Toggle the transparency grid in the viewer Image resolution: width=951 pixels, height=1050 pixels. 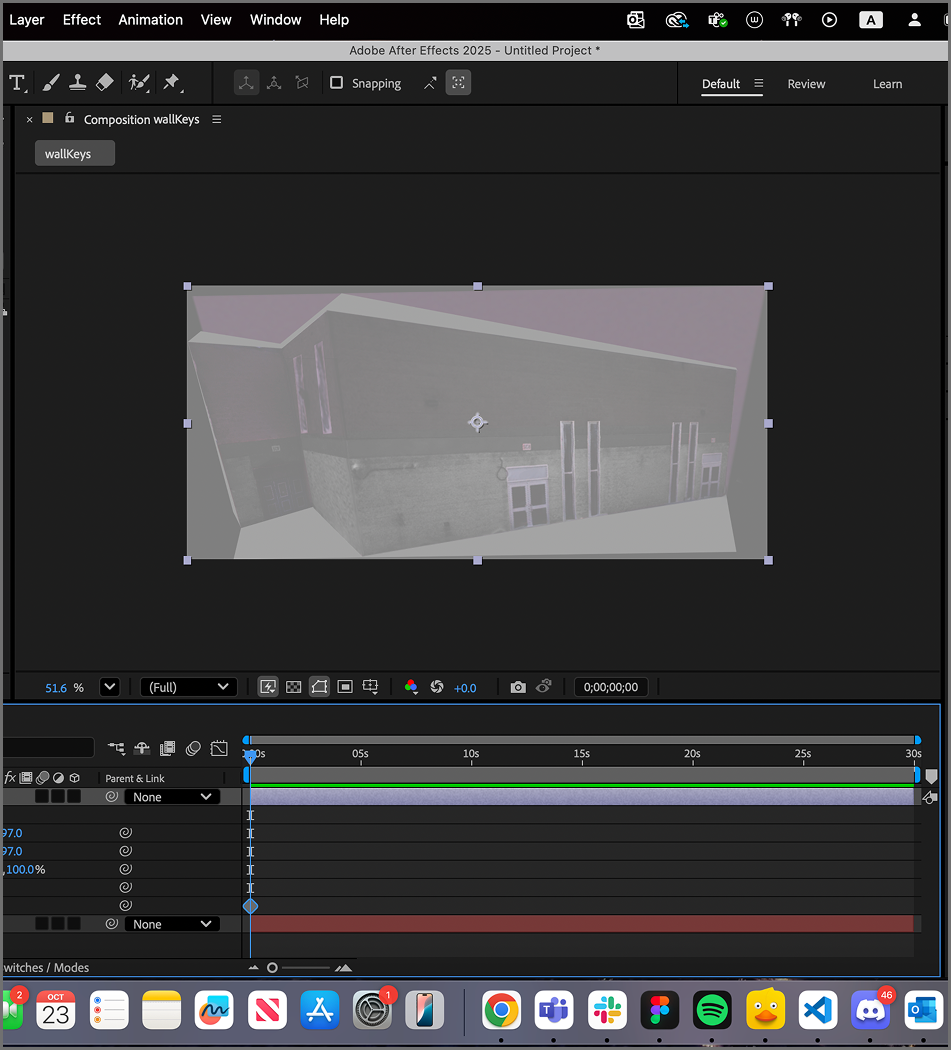[293, 687]
